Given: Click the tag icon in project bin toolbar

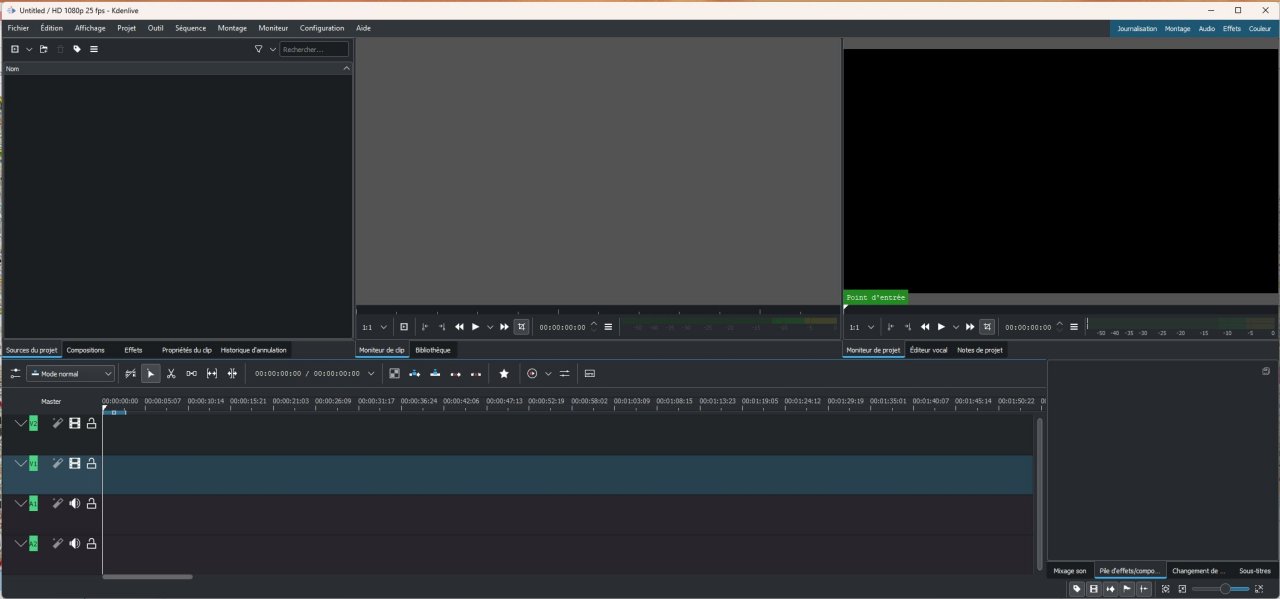Looking at the screenshot, I should pos(77,49).
